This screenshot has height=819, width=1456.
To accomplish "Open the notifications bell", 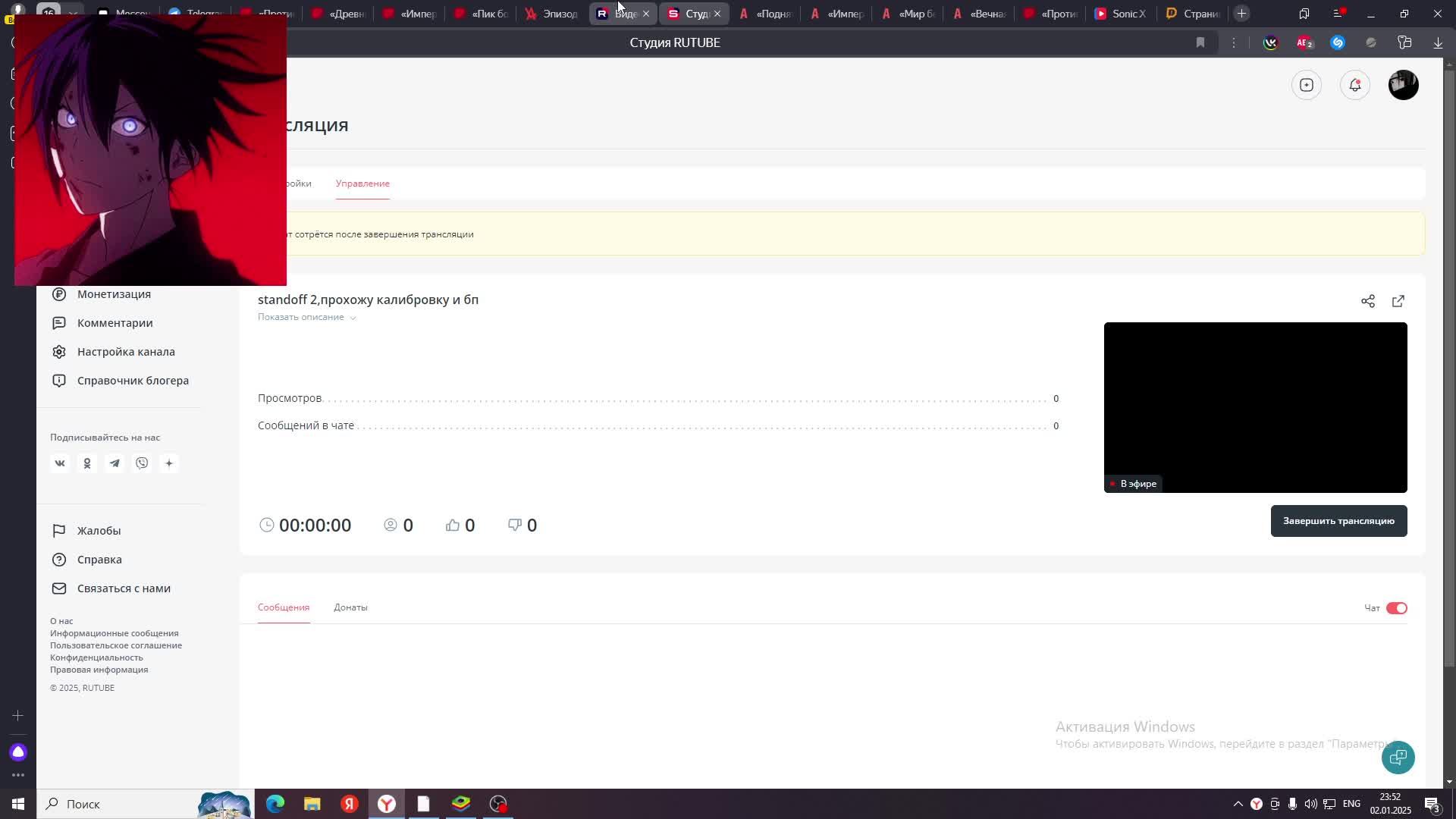I will (x=1354, y=85).
